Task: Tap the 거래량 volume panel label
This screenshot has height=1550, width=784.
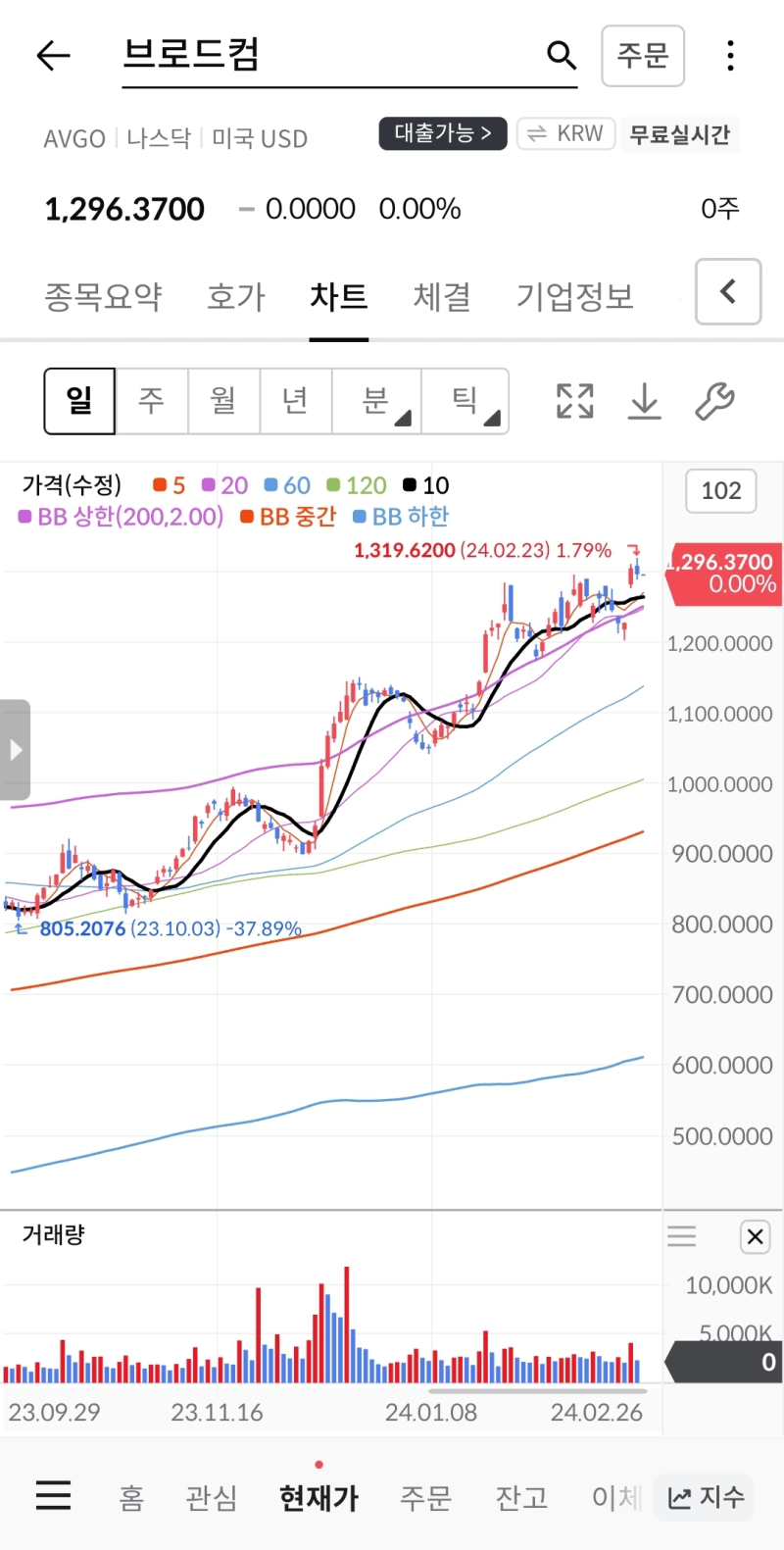Action: point(54,1234)
